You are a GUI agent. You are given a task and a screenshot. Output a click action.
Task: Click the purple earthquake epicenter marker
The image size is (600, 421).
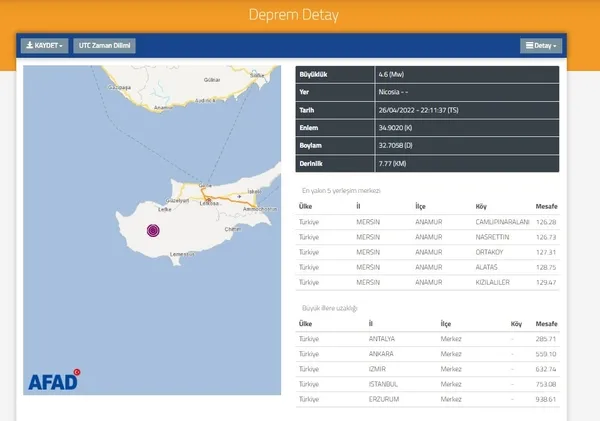pos(153,230)
